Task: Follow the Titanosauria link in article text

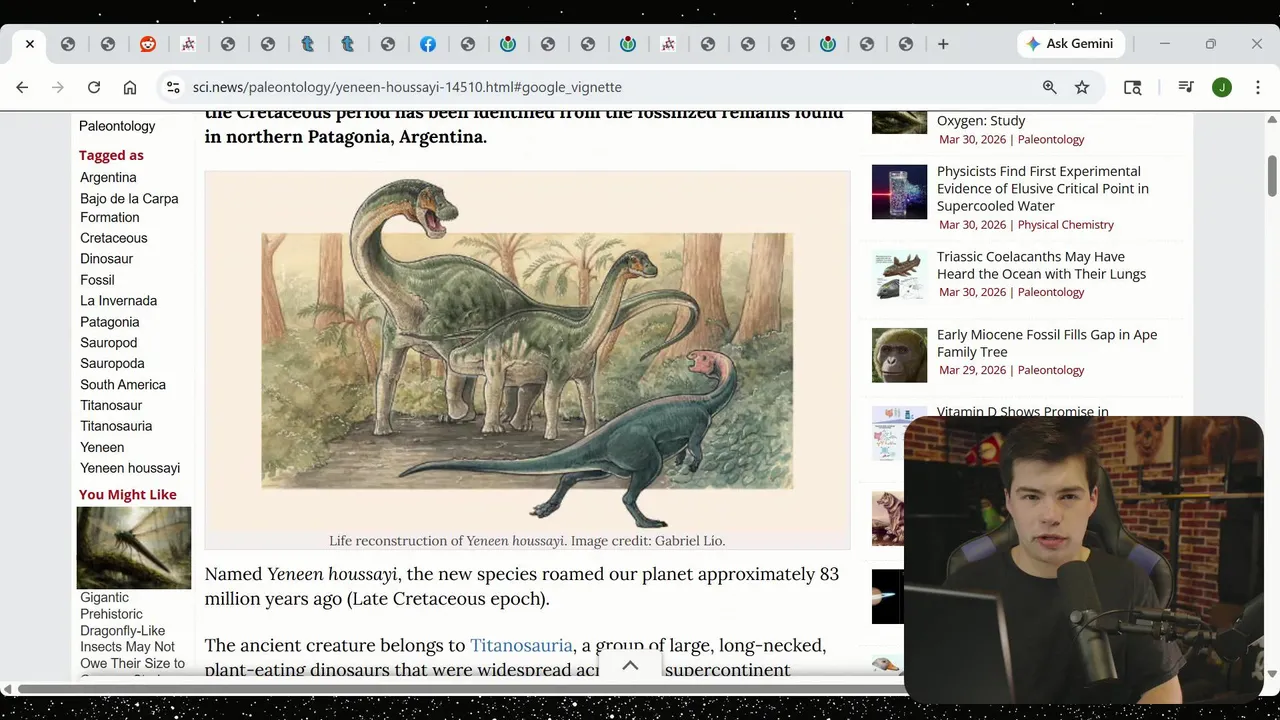Action: coord(521,646)
